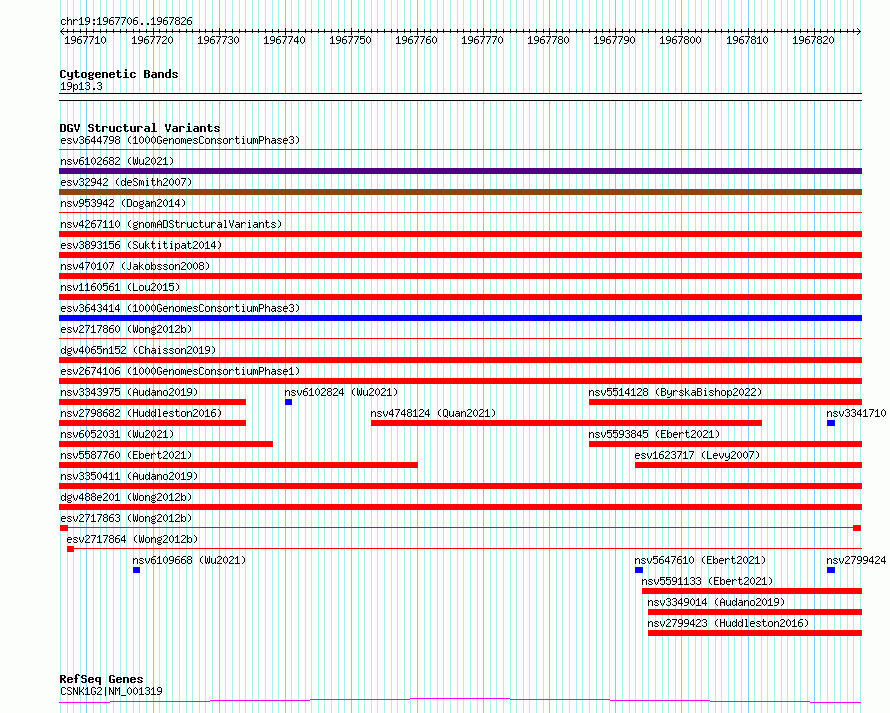
Task: Select the nsv2799423 (Huddleston2016) red bar
Action: pyautogui.click(x=755, y=633)
